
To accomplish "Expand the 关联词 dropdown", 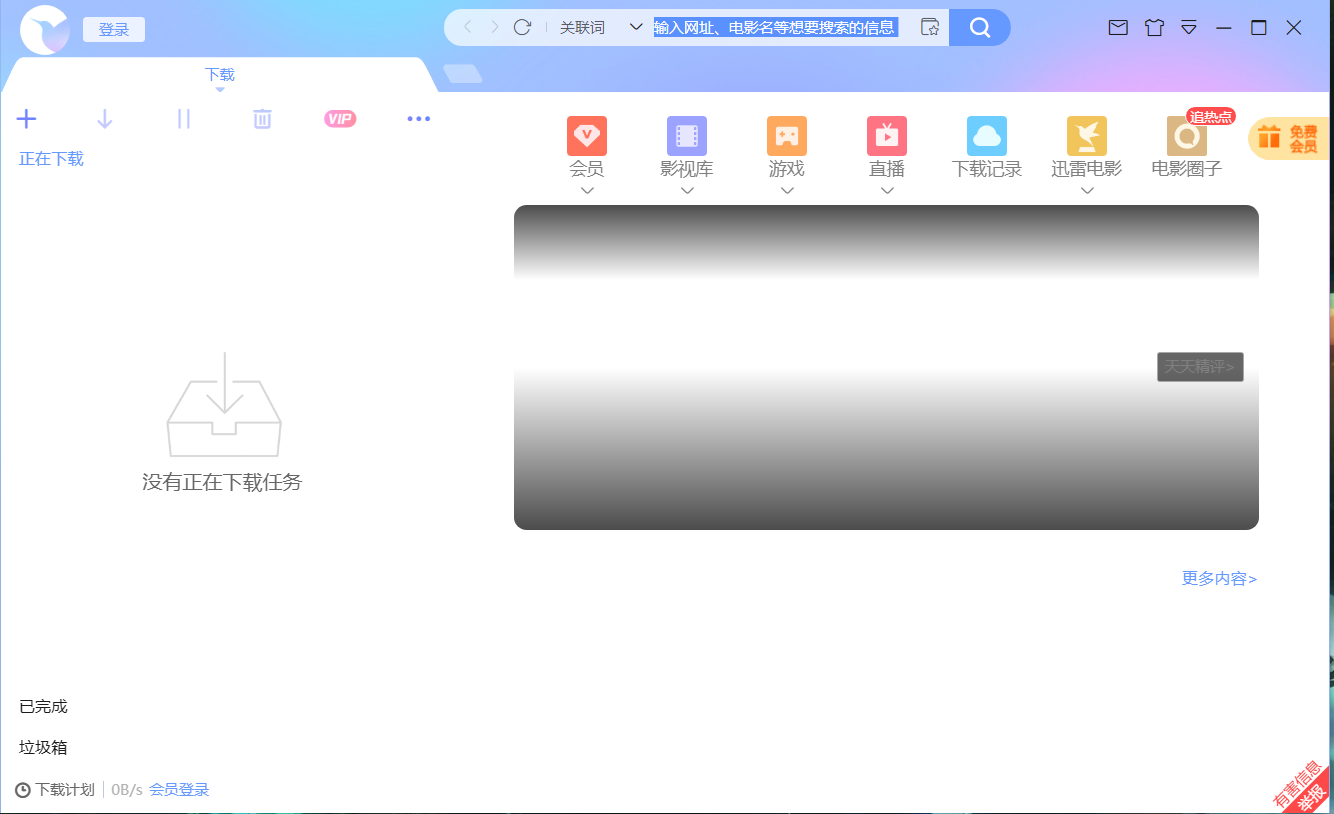I will coord(635,27).
